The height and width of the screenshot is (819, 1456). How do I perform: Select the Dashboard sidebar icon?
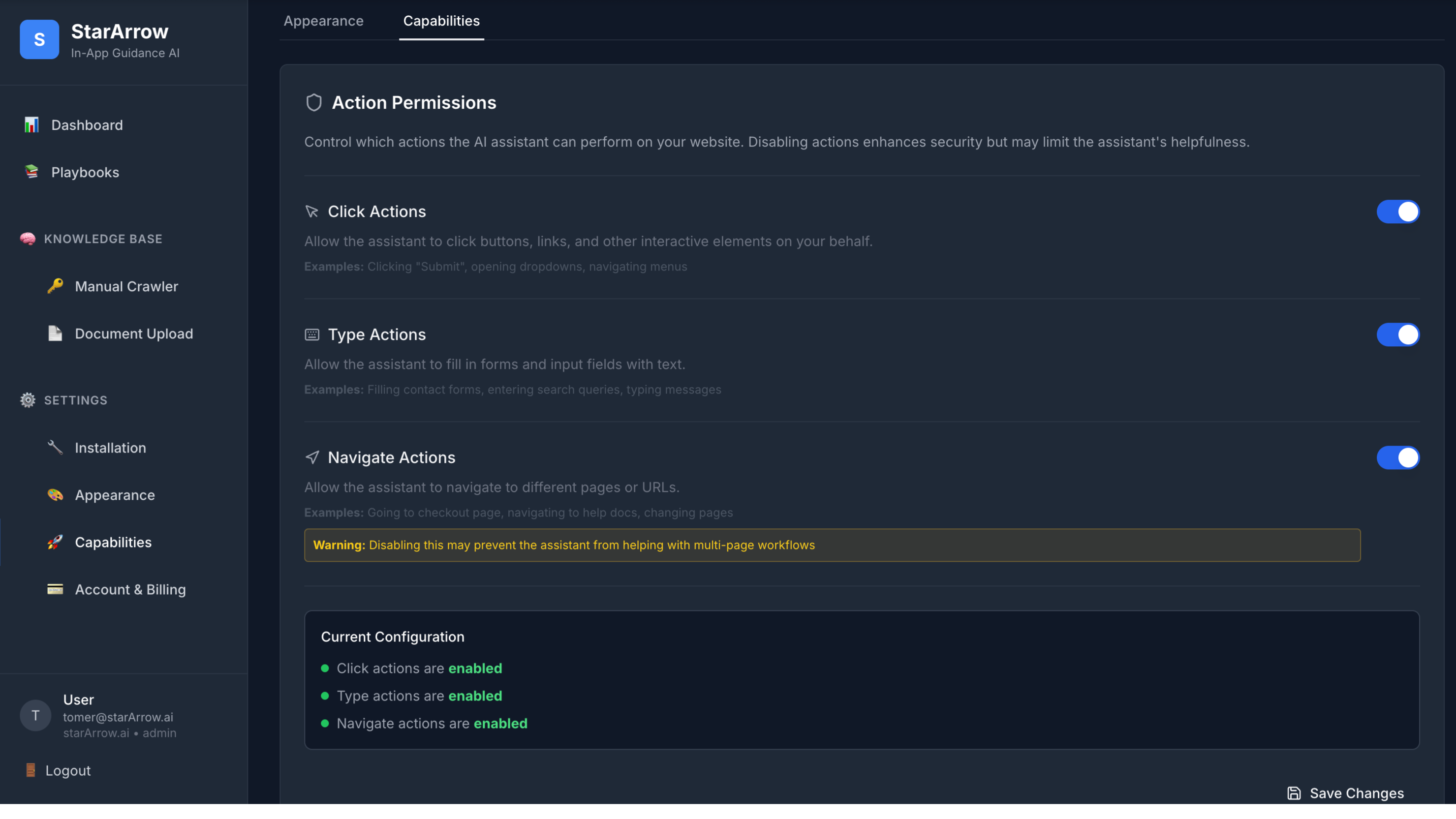[31, 124]
